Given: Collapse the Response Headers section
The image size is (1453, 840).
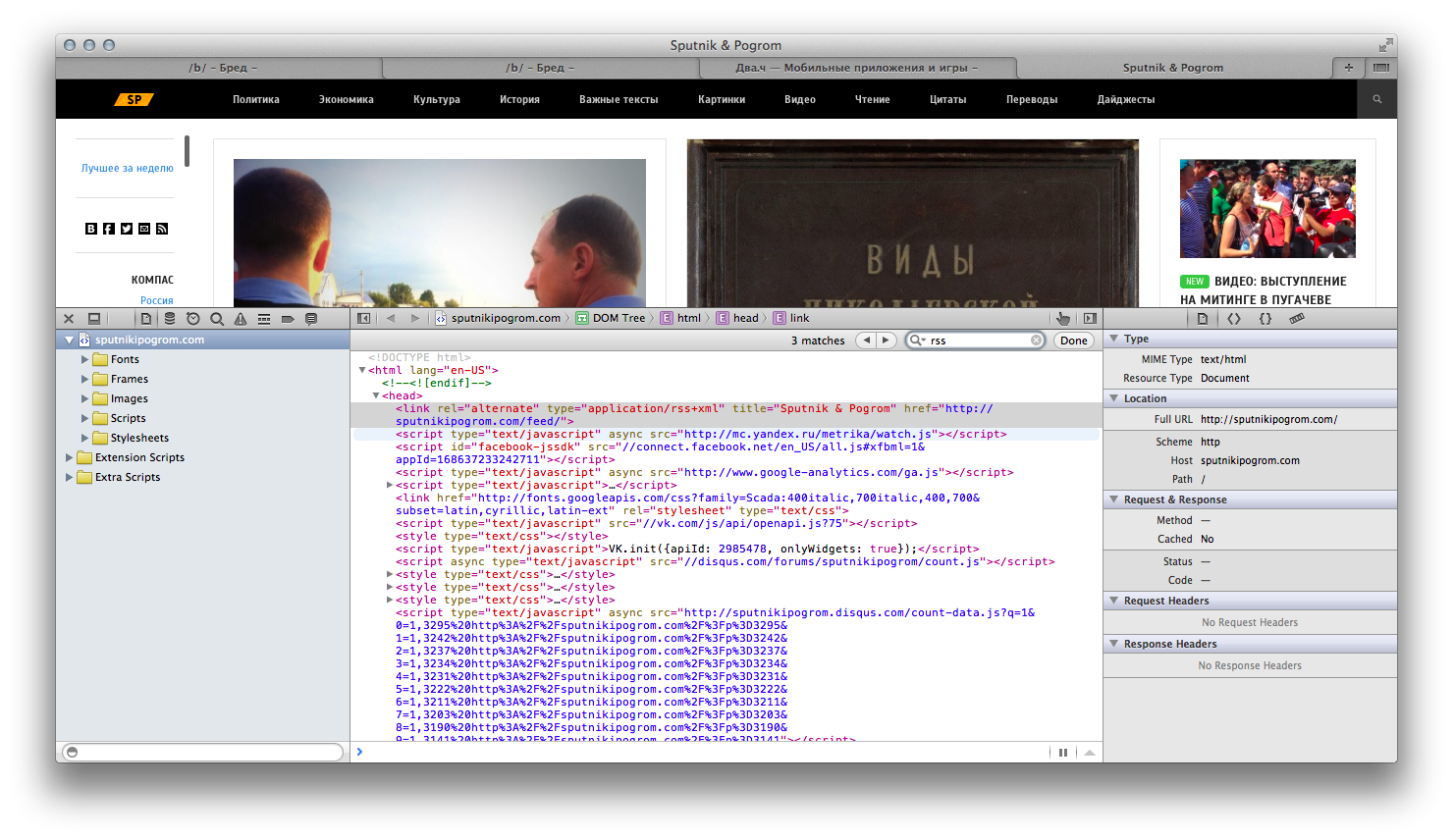Looking at the screenshot, I should point(1113,644).
